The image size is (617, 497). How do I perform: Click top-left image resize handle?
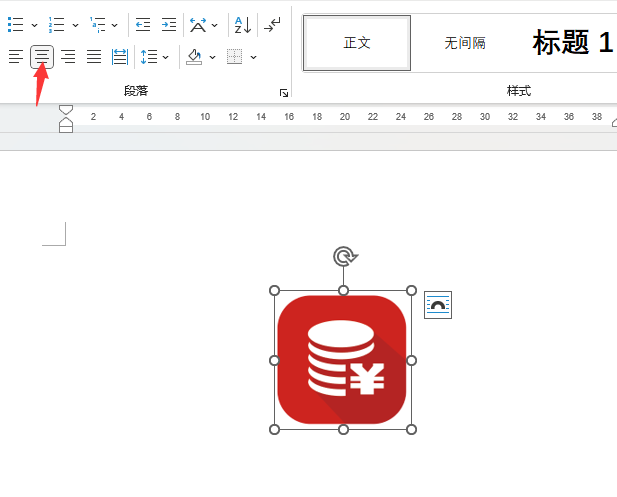tap(274, 290)
